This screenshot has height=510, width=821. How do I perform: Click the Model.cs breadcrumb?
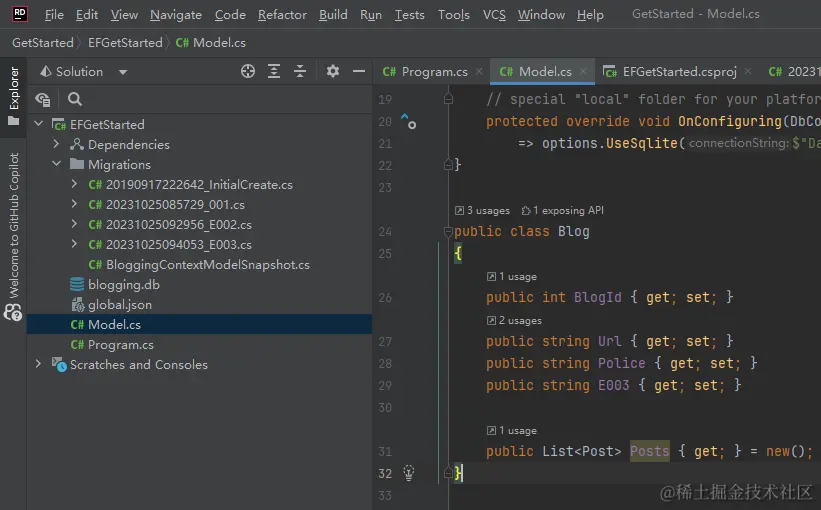pos(210,42)
